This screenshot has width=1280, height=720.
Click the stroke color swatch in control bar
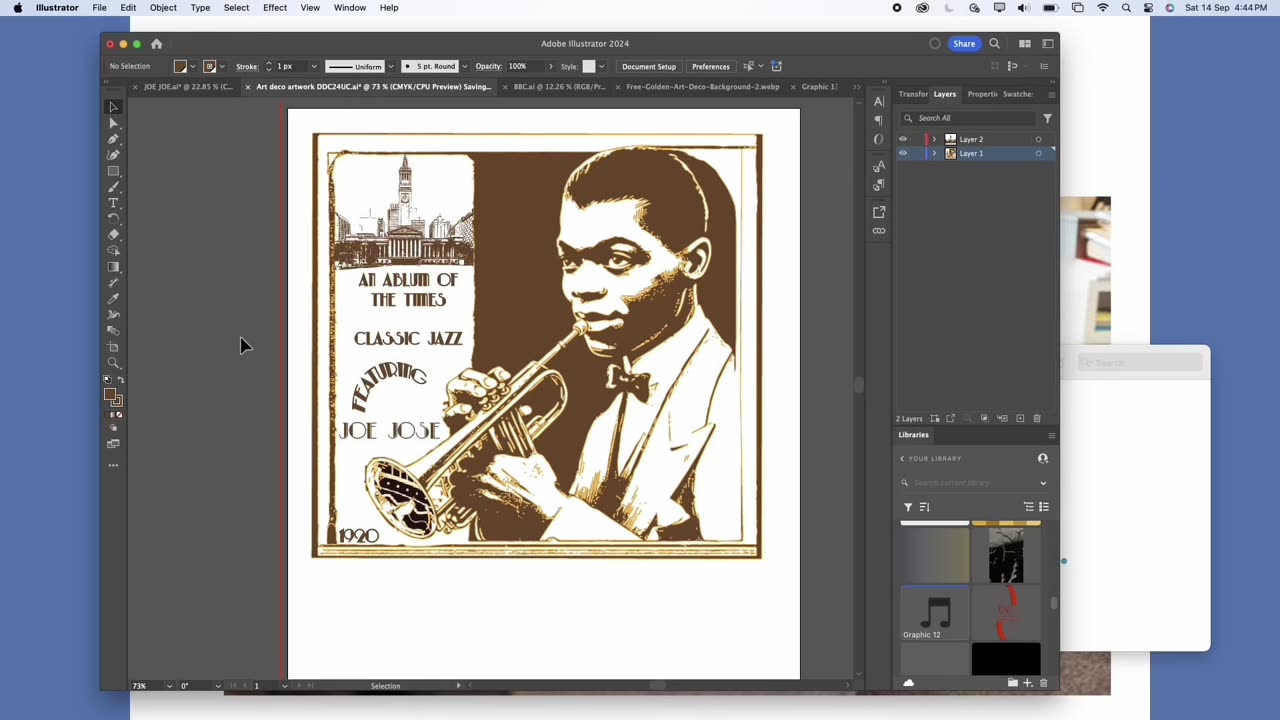click(209, 67)
